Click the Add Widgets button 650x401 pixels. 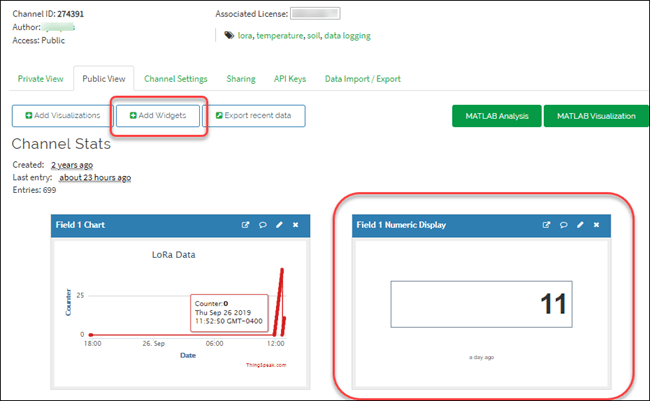tap(158, 116)
